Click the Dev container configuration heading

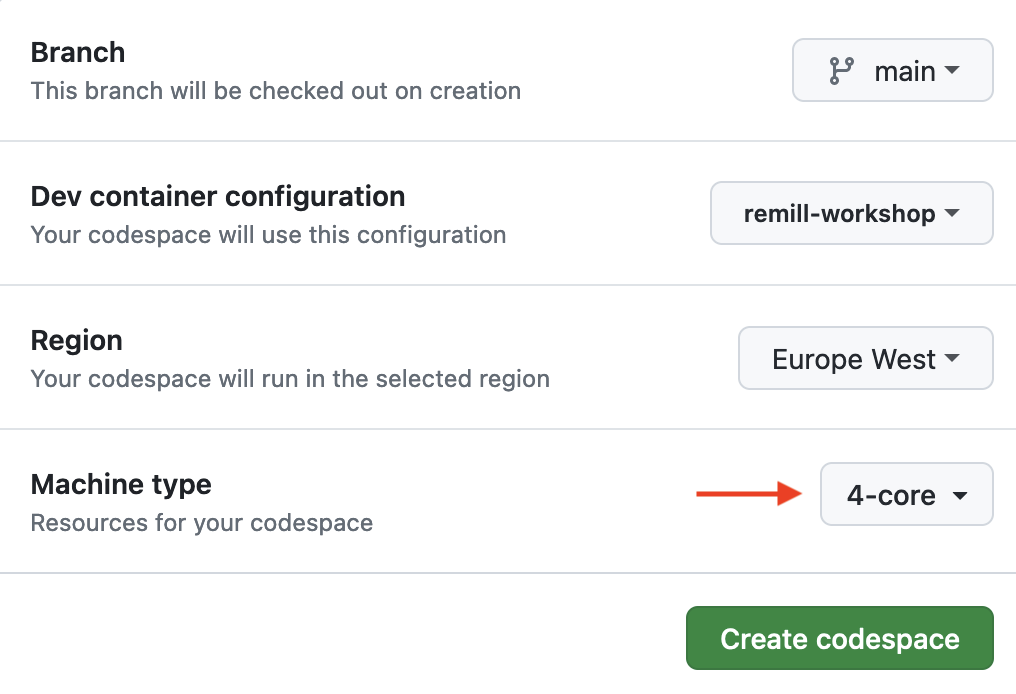pyautogui.click(x=218, y=196)
